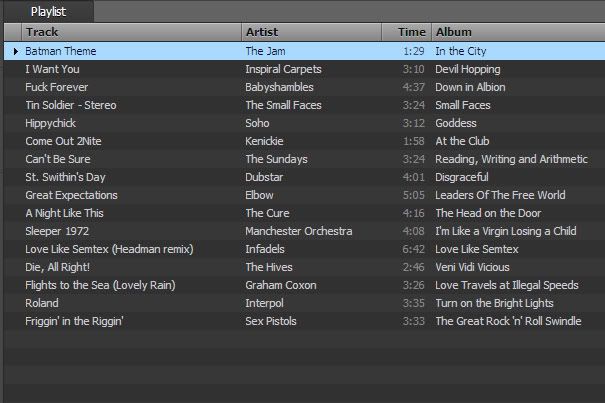Click Die, All Right! by The Hives
The height and width of the screenshot is (403, 605).
pyautogui.click(x=58, y=267)
